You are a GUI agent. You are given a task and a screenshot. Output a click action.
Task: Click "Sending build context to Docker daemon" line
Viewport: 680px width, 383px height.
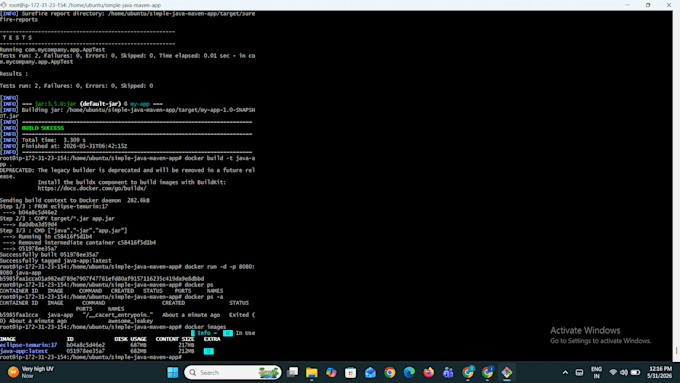[75, 200]
